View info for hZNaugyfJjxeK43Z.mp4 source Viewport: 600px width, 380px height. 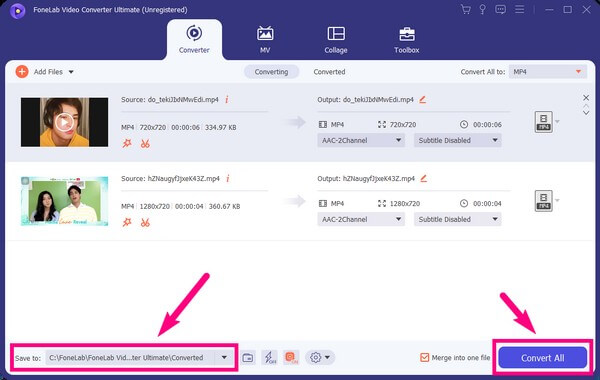pyautogui.click(x=228, y=178)
